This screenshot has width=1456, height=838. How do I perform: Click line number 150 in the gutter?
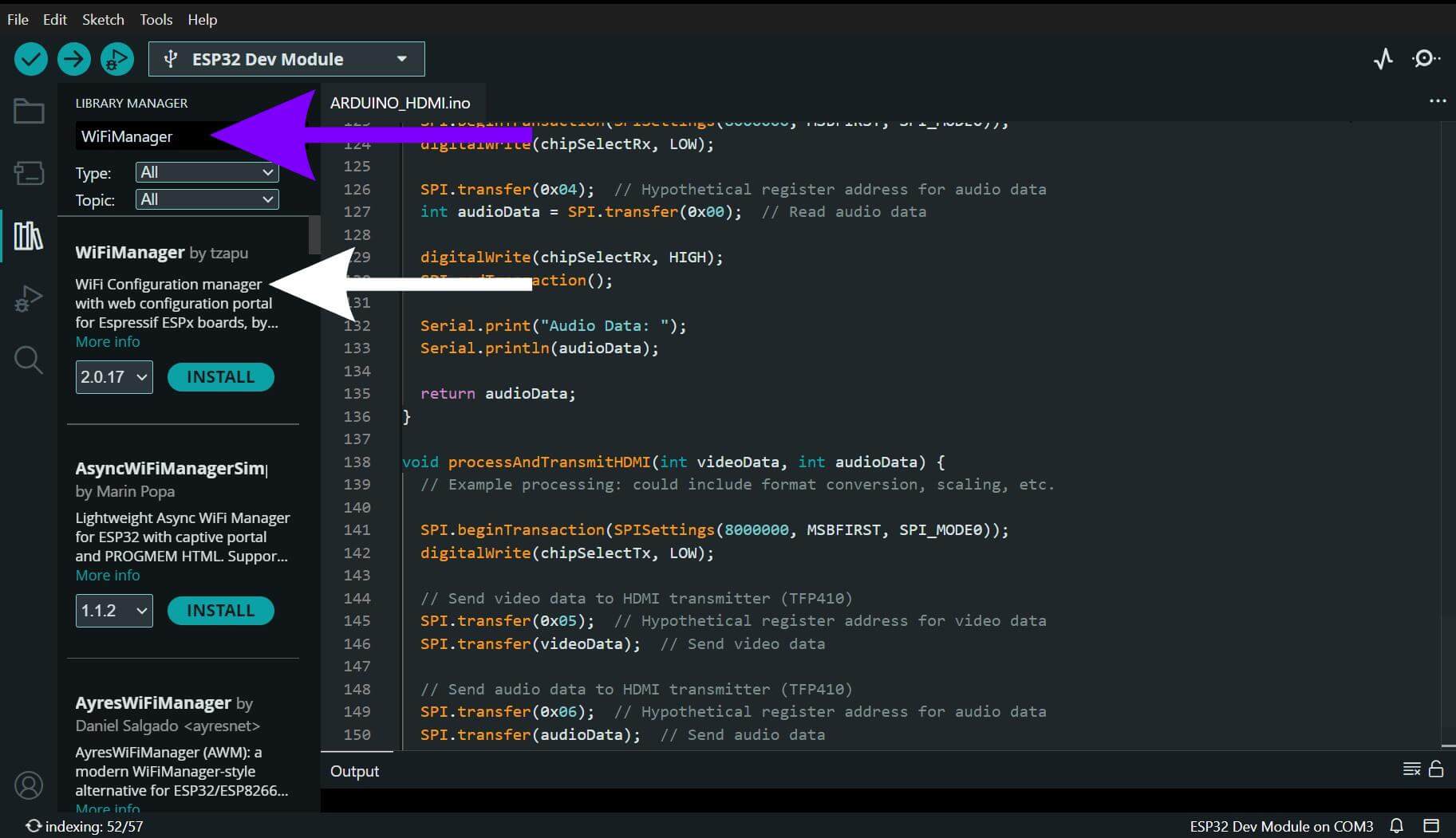point(357,734)
